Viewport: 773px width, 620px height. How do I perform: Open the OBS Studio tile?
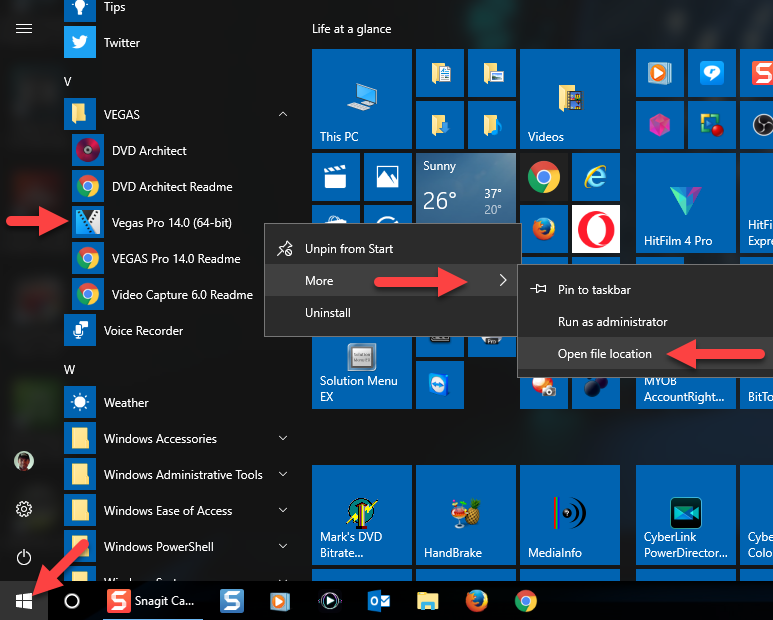coord(756,124)
